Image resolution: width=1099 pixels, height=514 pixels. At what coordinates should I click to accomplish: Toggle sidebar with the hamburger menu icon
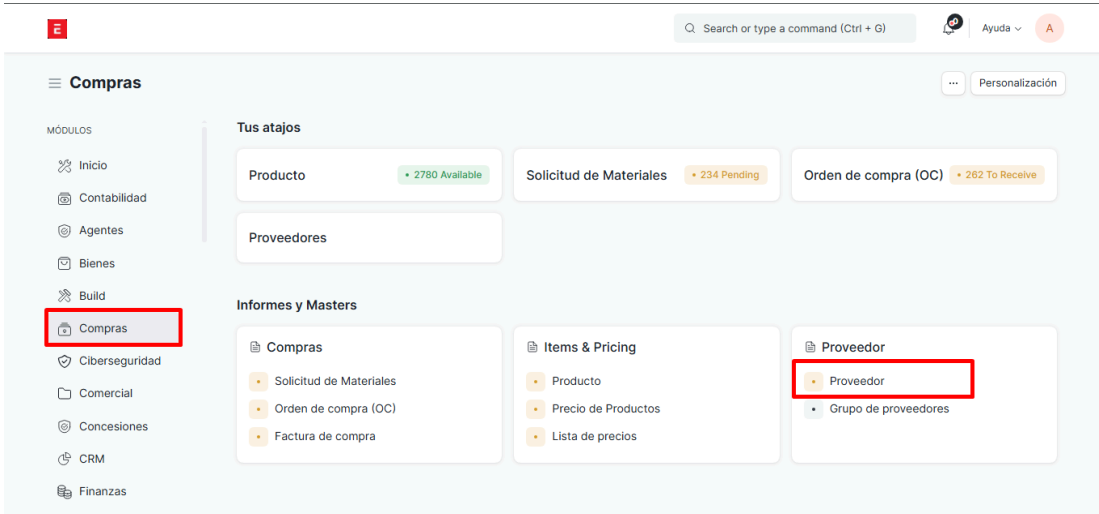pos(55,83)
